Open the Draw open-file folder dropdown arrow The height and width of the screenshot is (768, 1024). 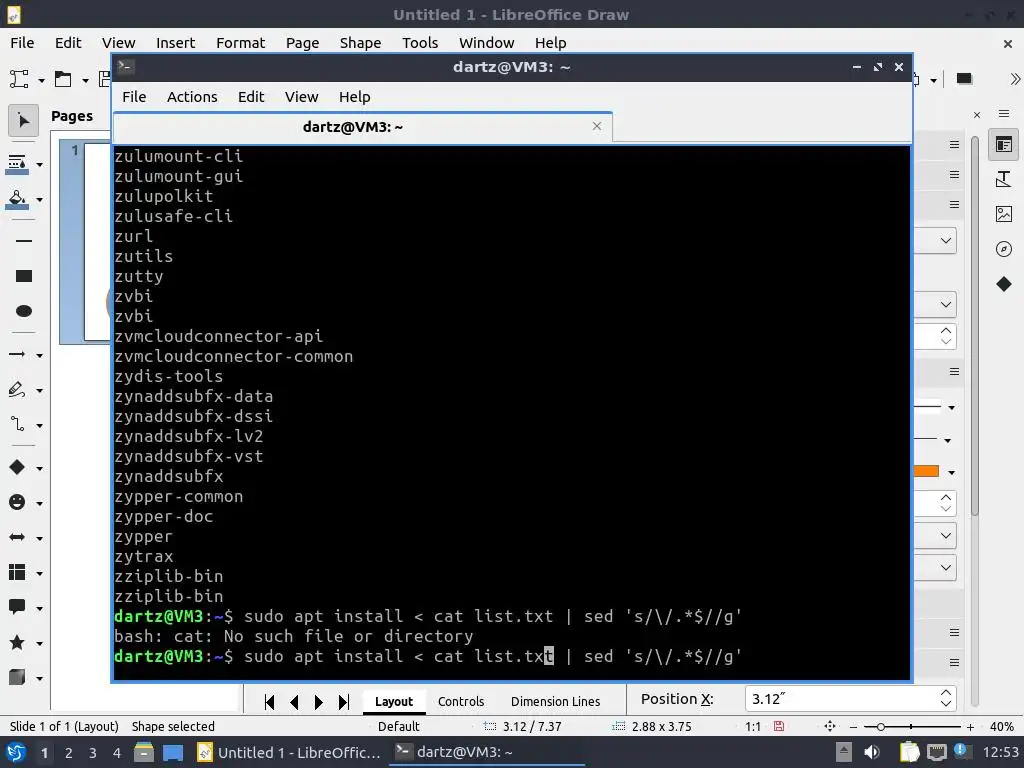pyautogui.click(x=85, y=80)
